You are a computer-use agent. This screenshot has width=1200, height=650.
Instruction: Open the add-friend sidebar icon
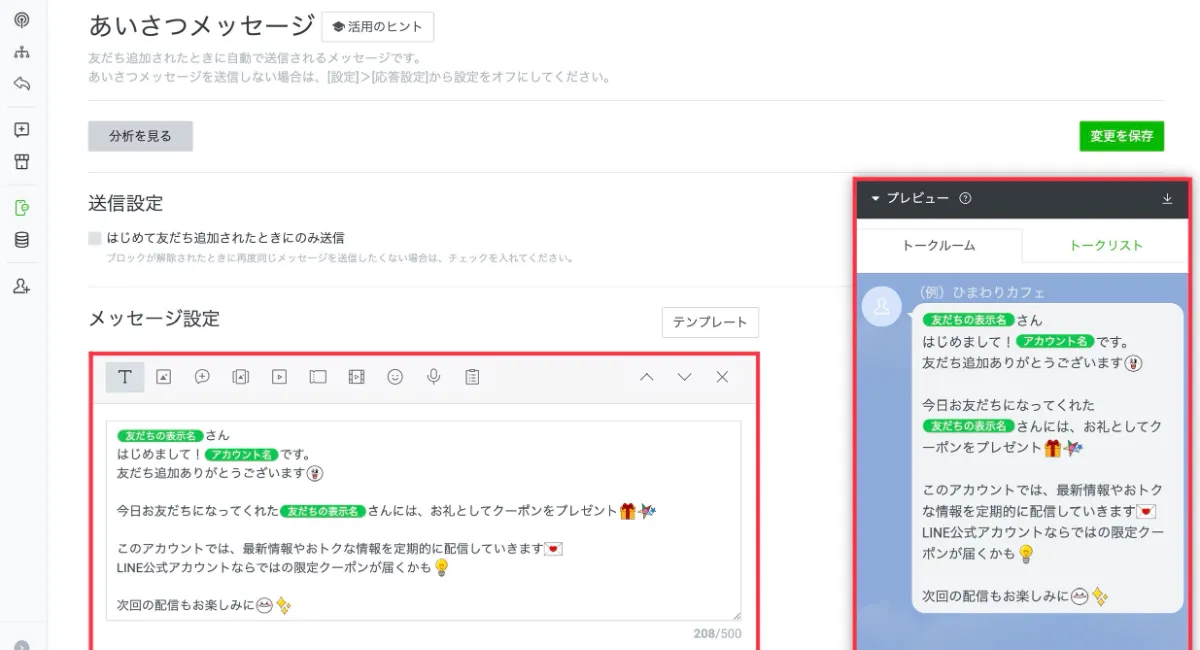22,286
